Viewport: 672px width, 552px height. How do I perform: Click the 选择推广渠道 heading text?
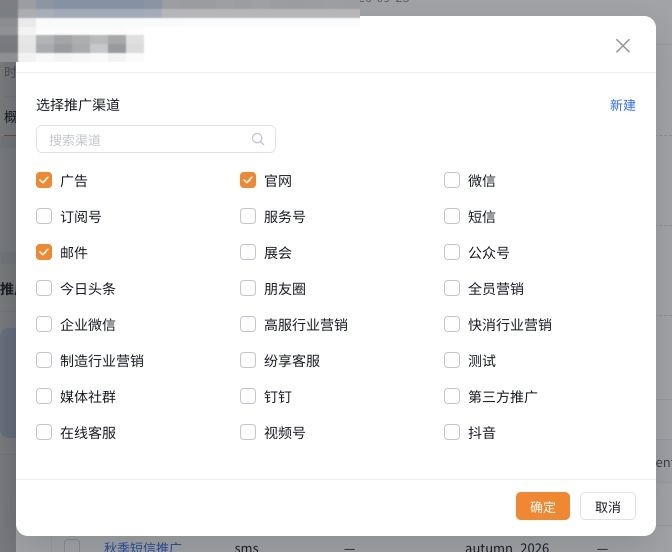78,105
